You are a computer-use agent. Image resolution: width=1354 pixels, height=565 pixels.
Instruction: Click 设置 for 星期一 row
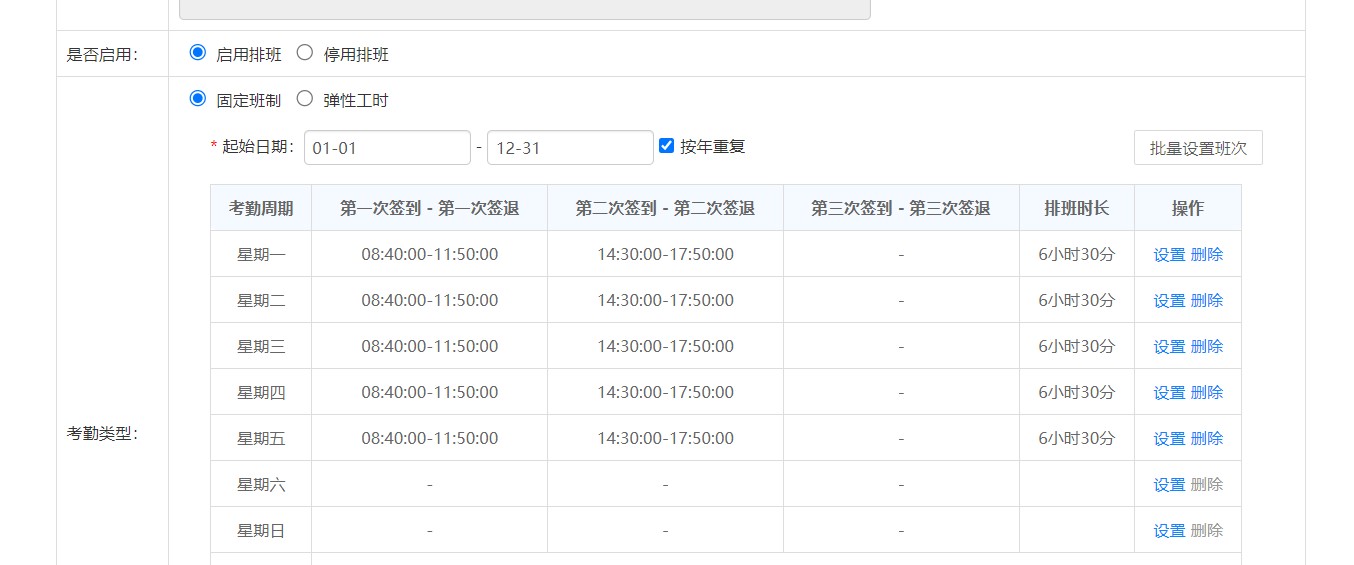tap(1169, 255)
